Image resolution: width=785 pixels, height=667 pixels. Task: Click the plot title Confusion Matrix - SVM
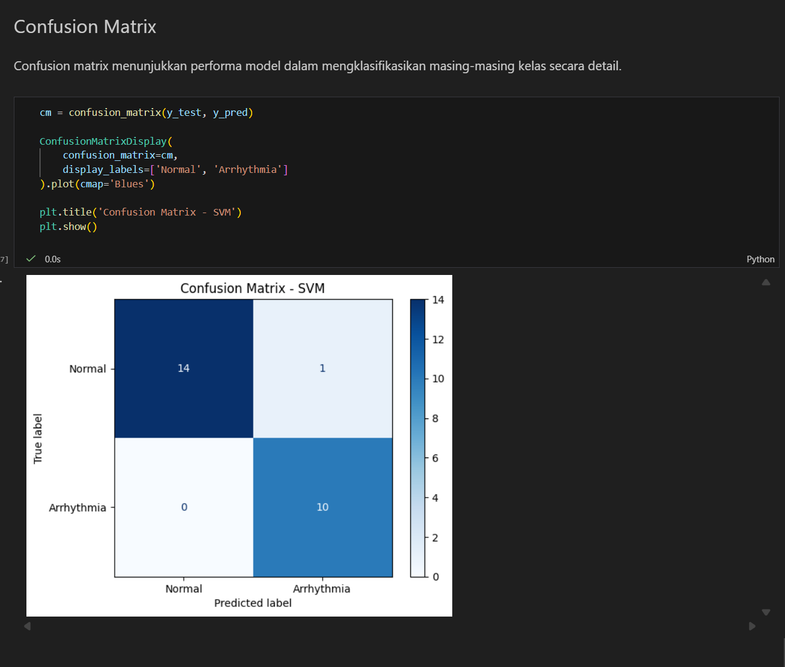pos(252,288)
